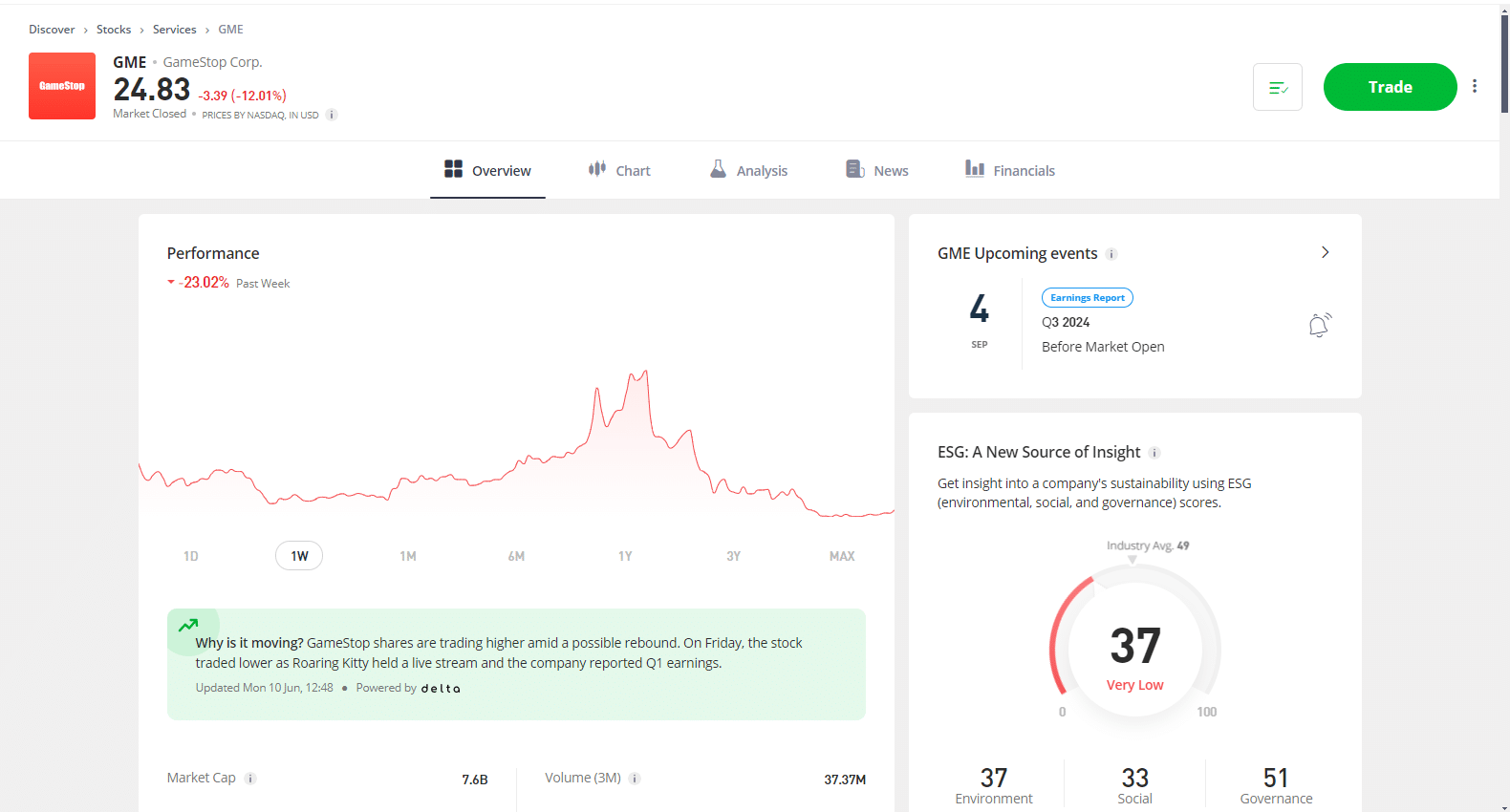Click the Industry Avg. 49 label
The width and height of the screenshot is (1510, 812).
[x=1148, y=546]
